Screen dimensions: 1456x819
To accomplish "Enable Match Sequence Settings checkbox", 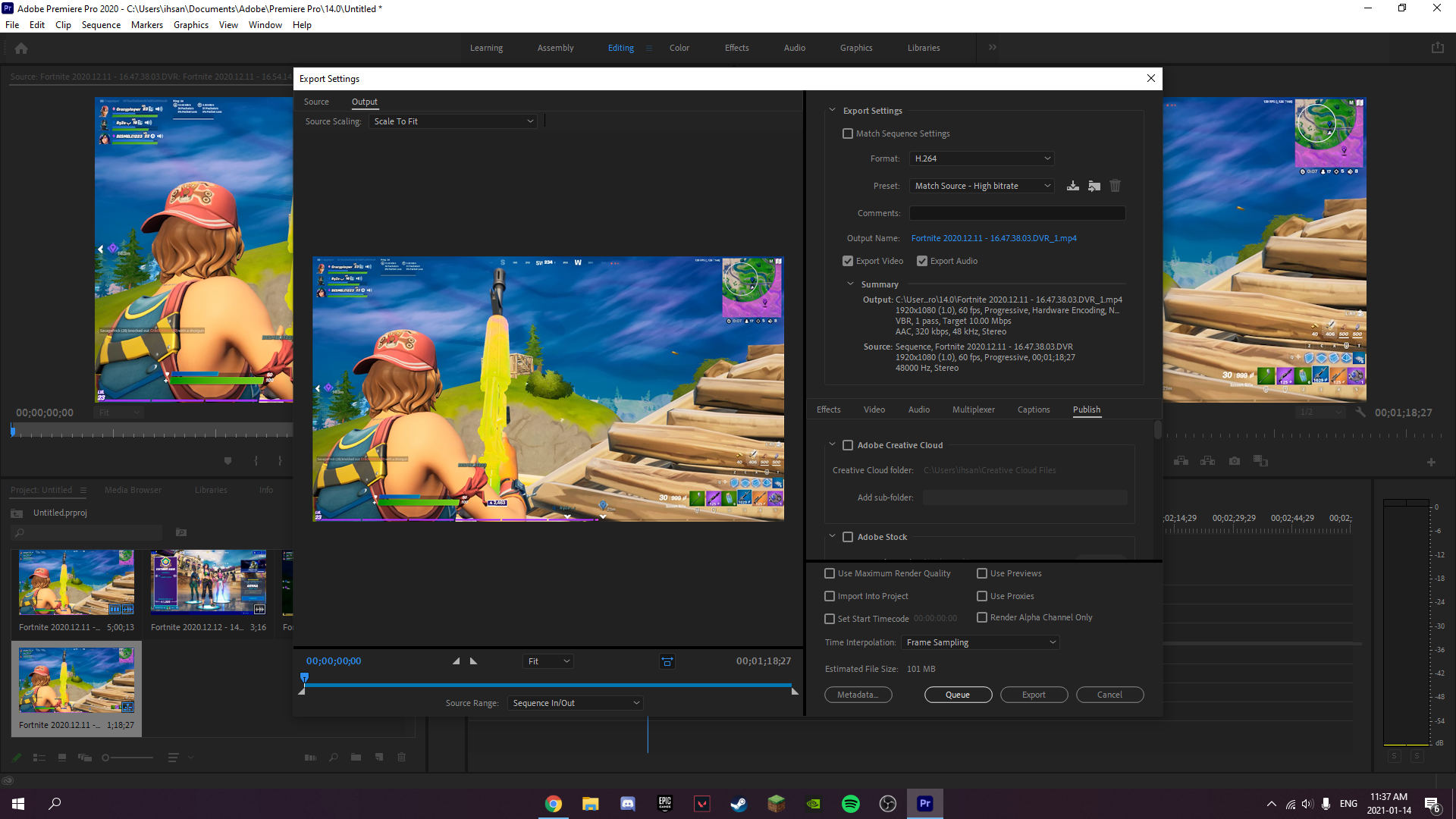I will point(848,133).
